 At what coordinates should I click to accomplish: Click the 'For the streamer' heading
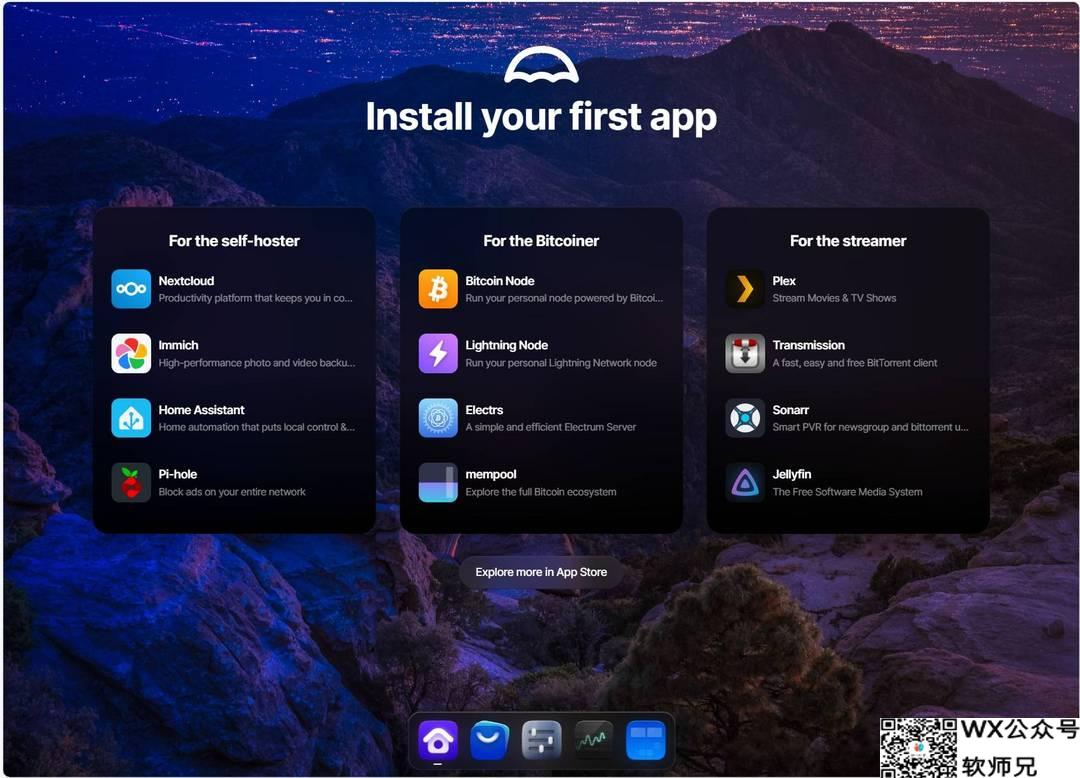[x=848, y=241]
